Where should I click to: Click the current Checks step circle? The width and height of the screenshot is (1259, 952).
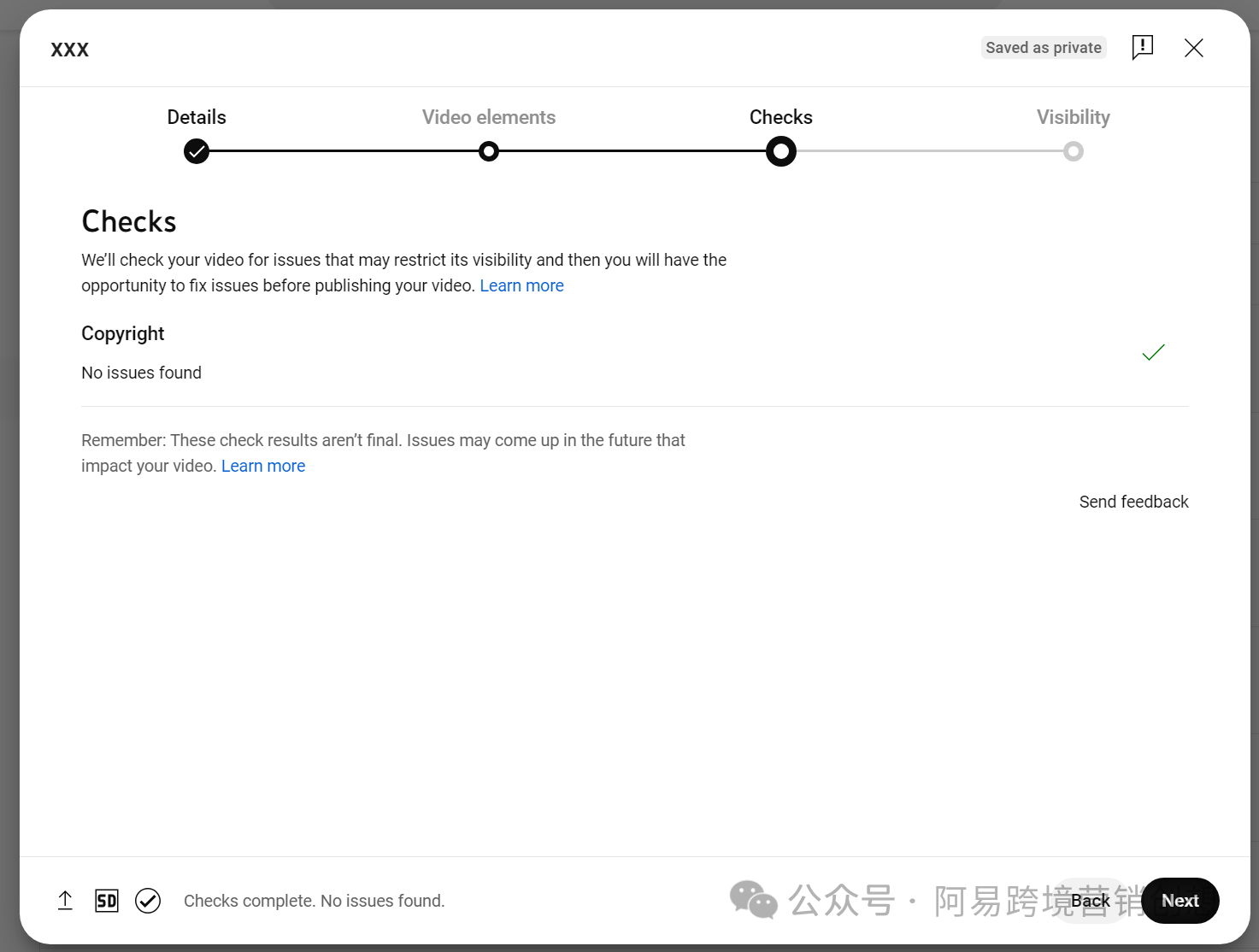point(780,151)
